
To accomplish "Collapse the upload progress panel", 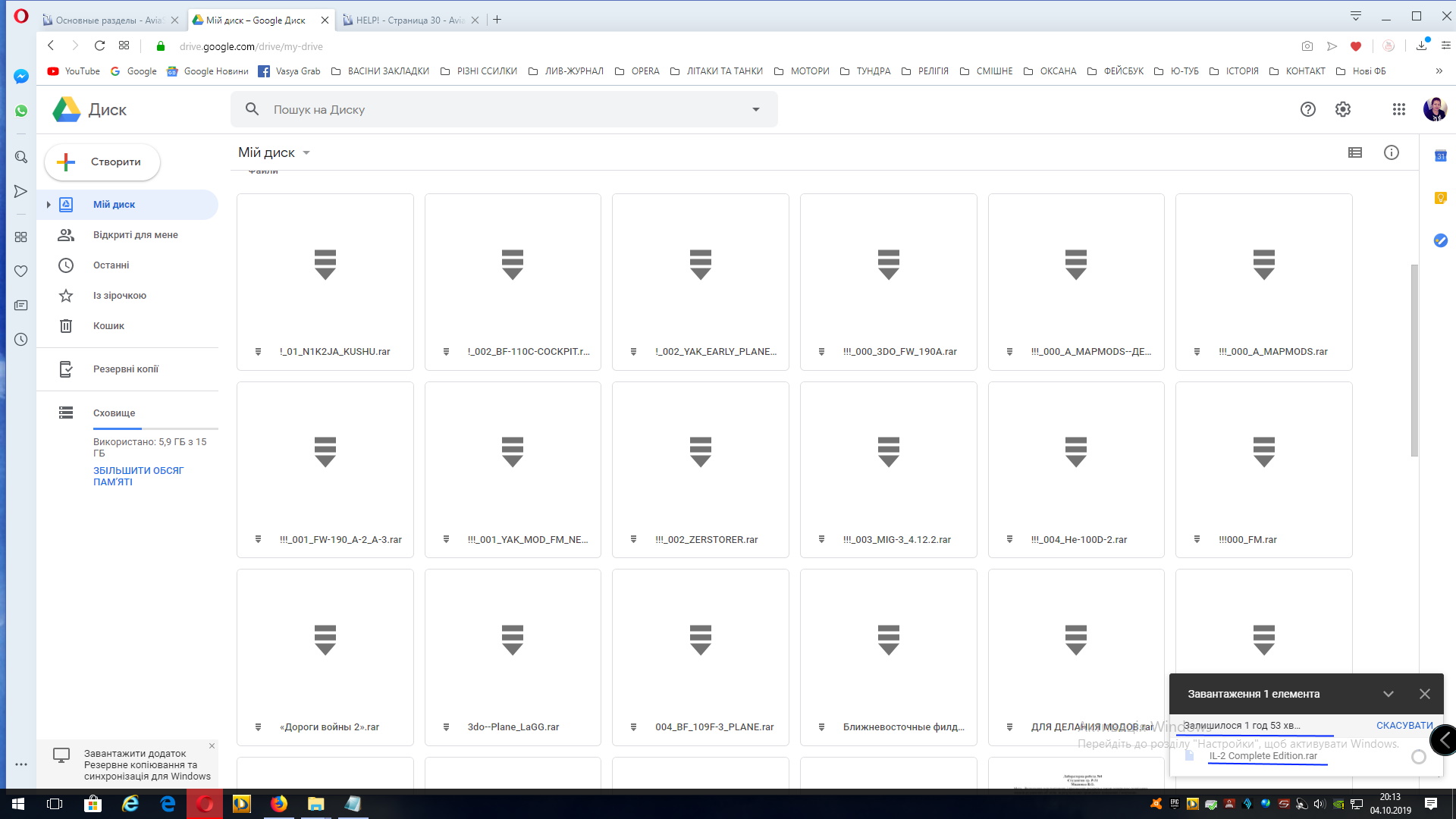I will click(x=1388, y=694).
